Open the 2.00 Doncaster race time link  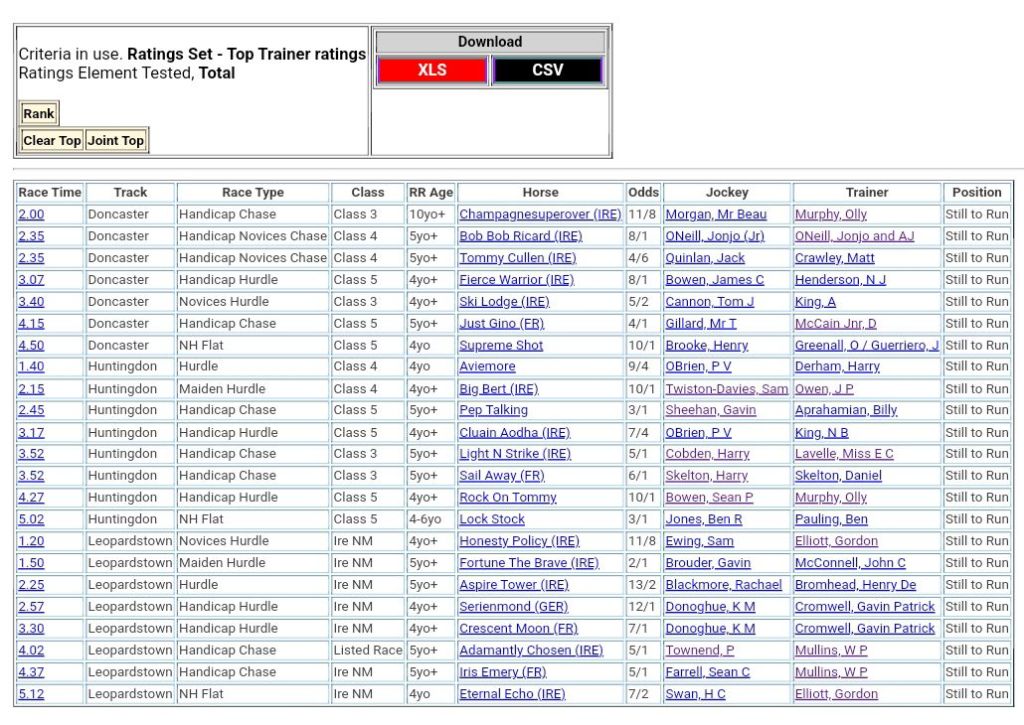coord(31,215)
